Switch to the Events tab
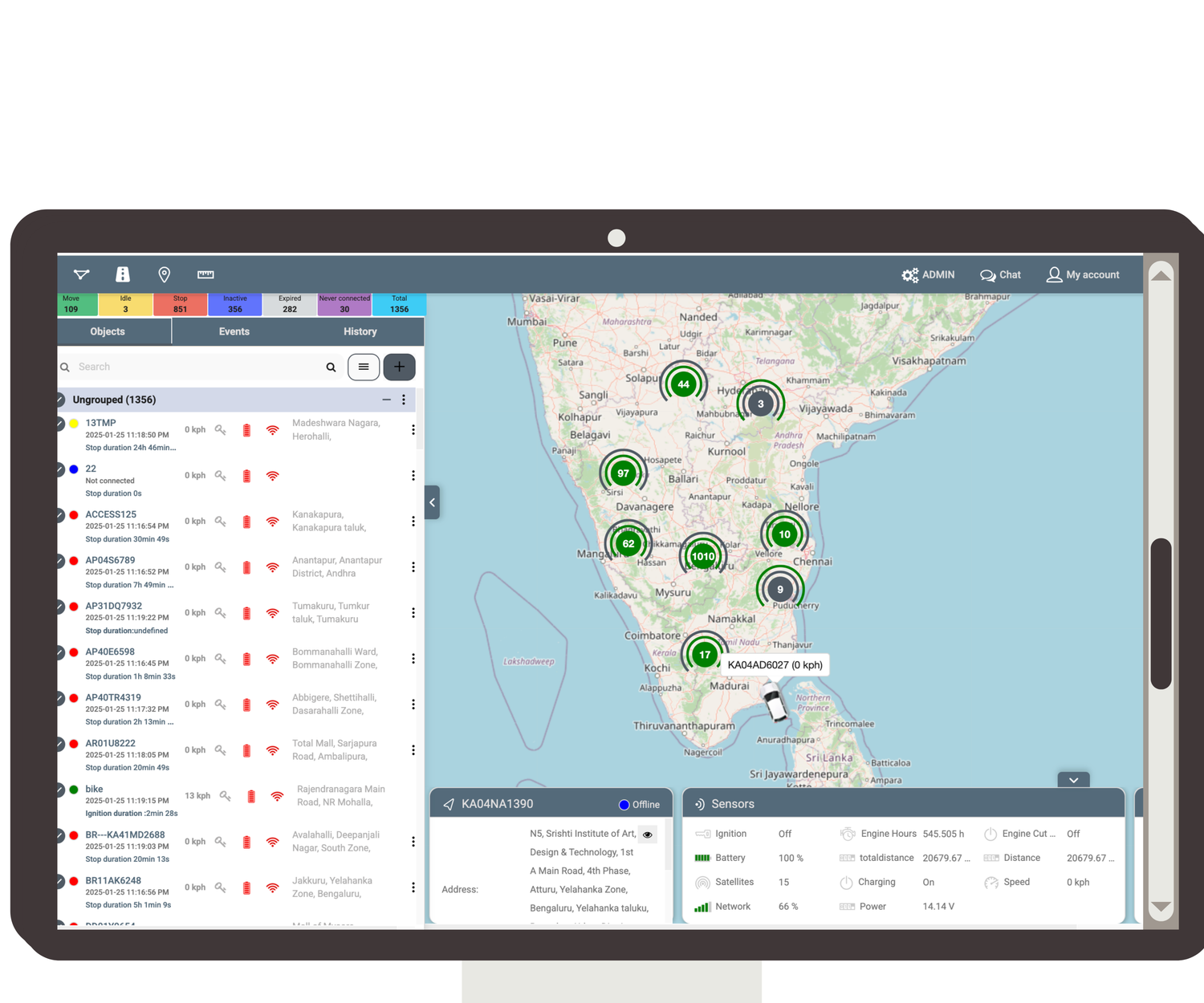This screenshot has width=1204, height=1003. click(234, 331)
